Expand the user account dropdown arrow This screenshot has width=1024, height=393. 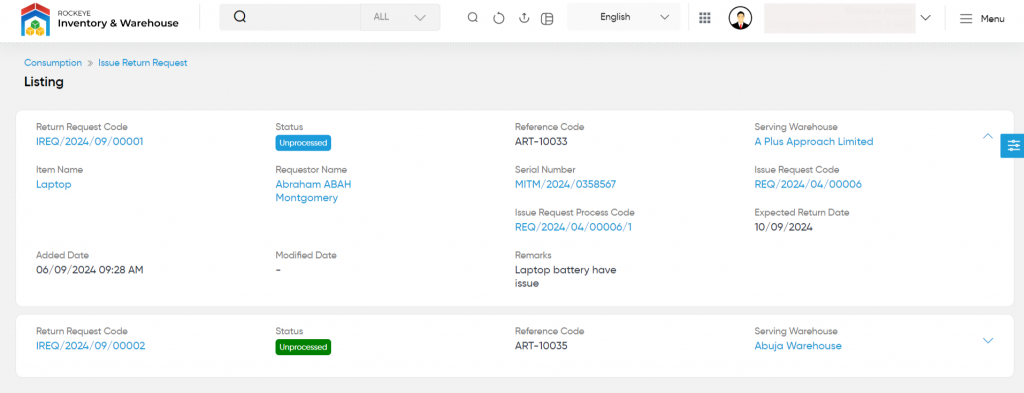[925, 18]
